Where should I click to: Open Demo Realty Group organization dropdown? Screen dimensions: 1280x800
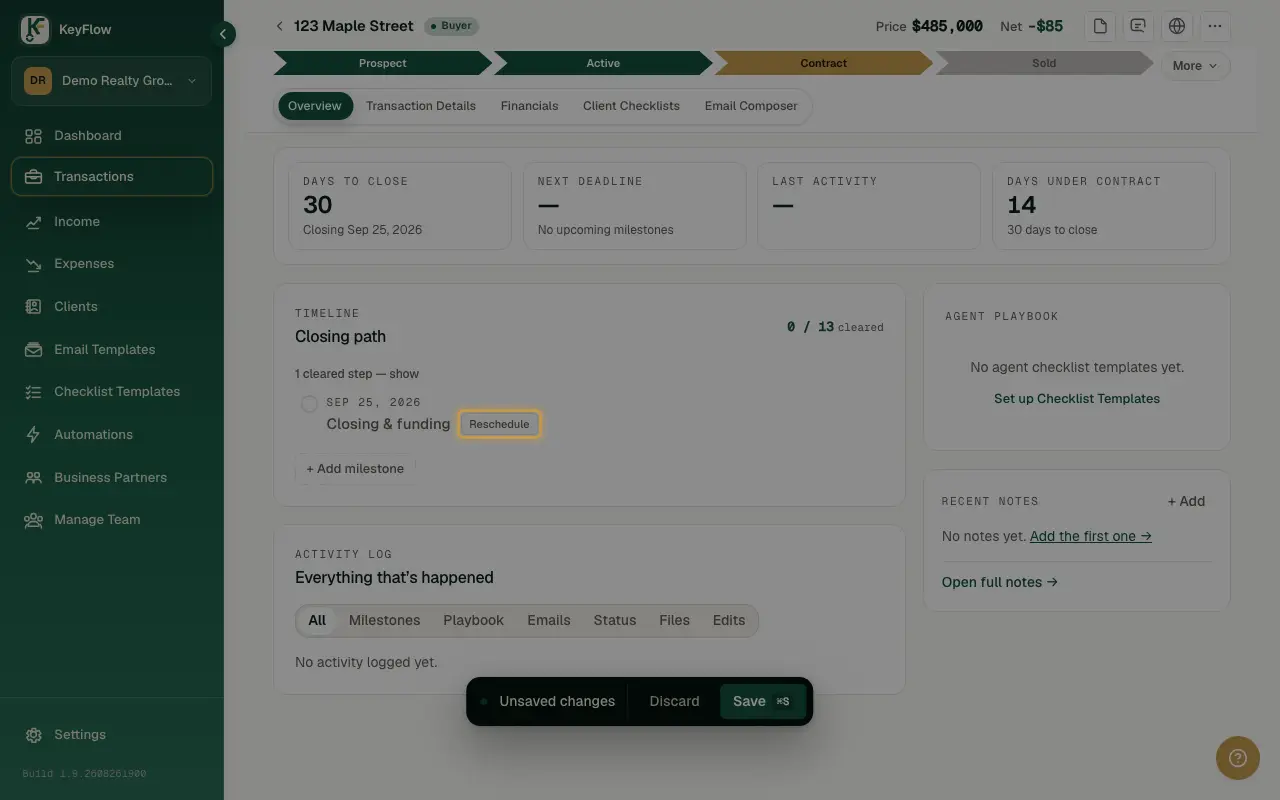tap(112, 81)
